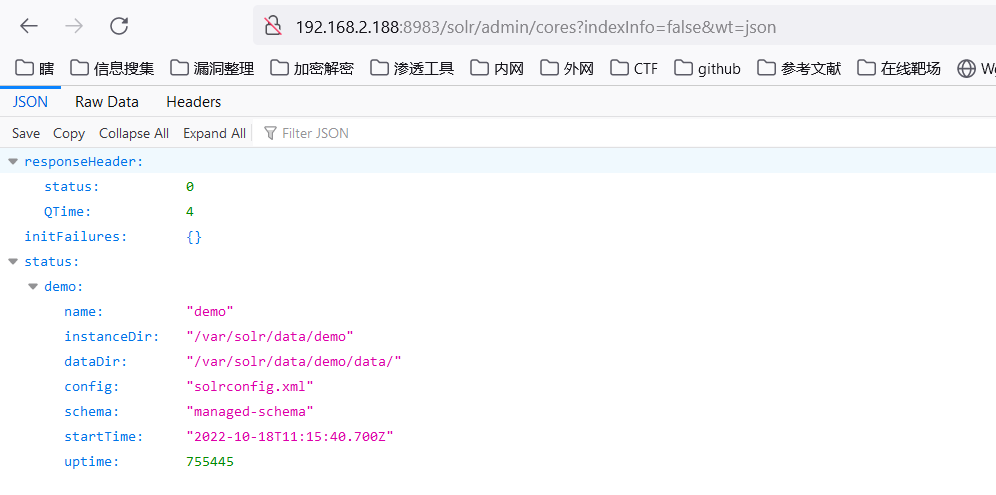996x495 pixels.
Task: Switch to the Raw Data tab
Action: pos(107,102)
